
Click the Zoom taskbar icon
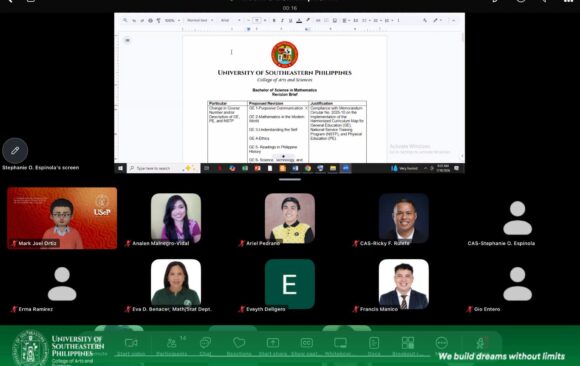pyautogui.click(x=345, y=168)
